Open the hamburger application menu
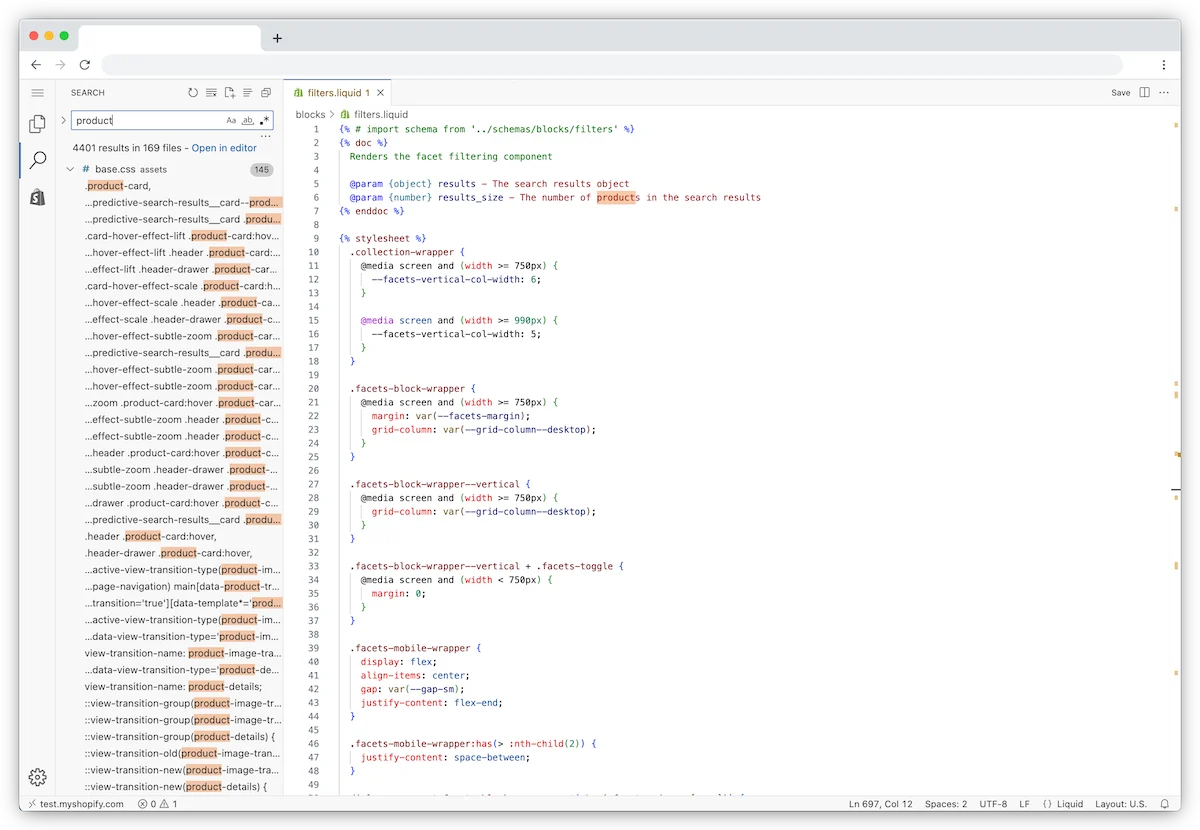The height and width of the screenshot is (830, 1200). tap(37, 93)
